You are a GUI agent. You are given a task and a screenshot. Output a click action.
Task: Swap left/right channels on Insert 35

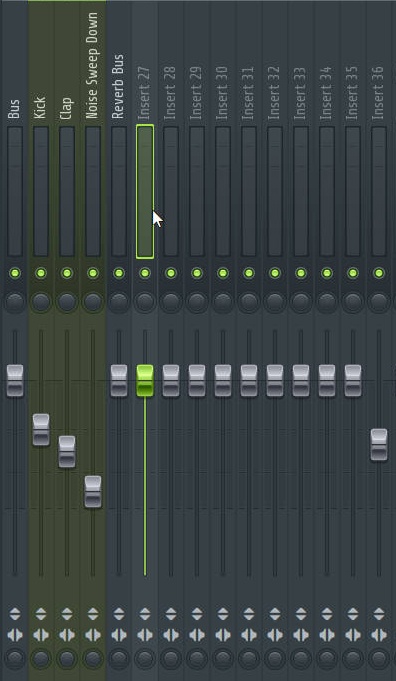(353, 635)
